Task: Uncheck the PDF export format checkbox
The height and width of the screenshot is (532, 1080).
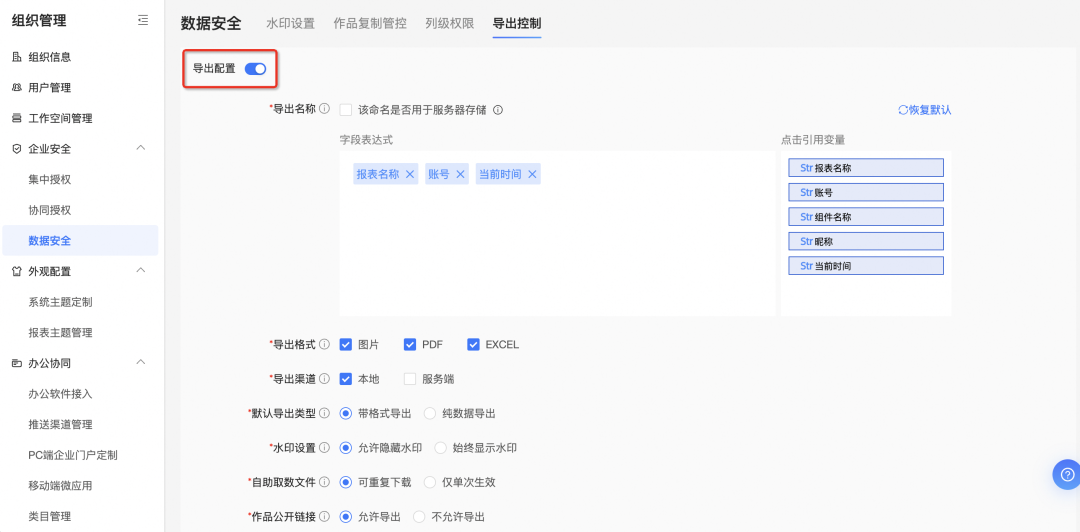Action: pyautogui.click(x=409, y=344)
